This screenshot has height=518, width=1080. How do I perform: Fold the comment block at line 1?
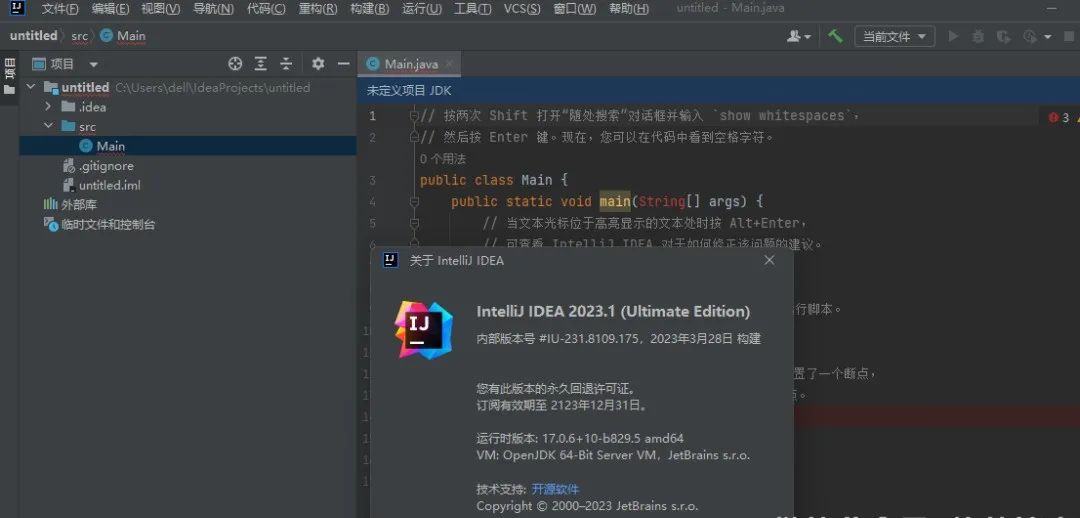(414, 116)
